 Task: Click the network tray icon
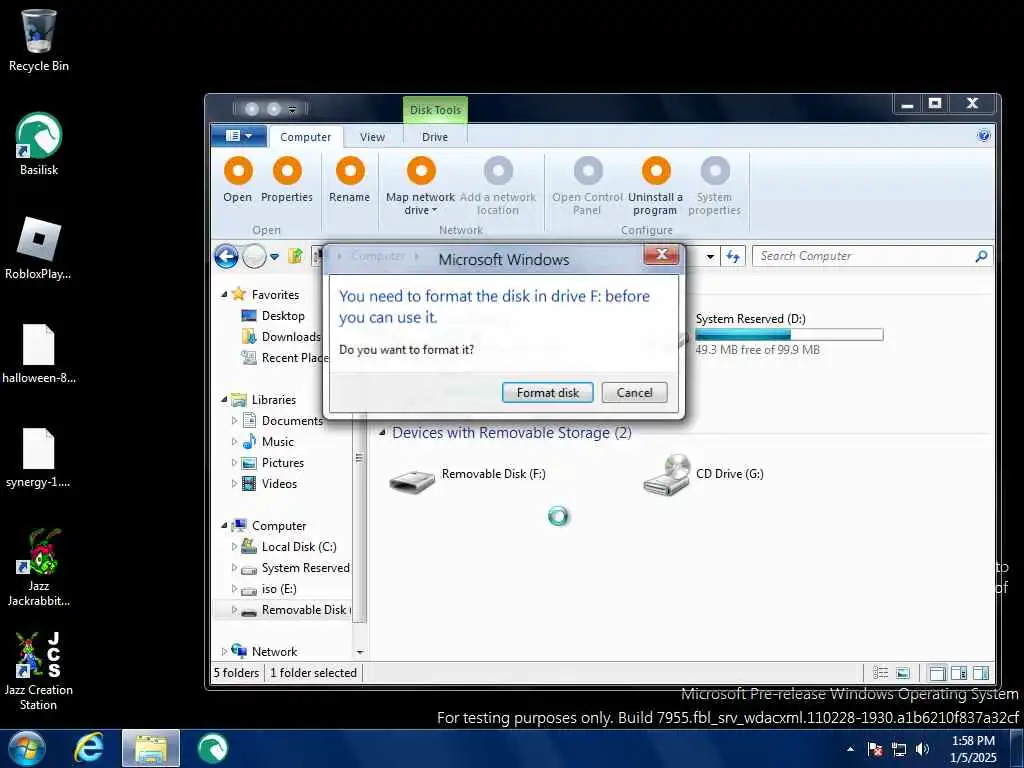point(899,749)
